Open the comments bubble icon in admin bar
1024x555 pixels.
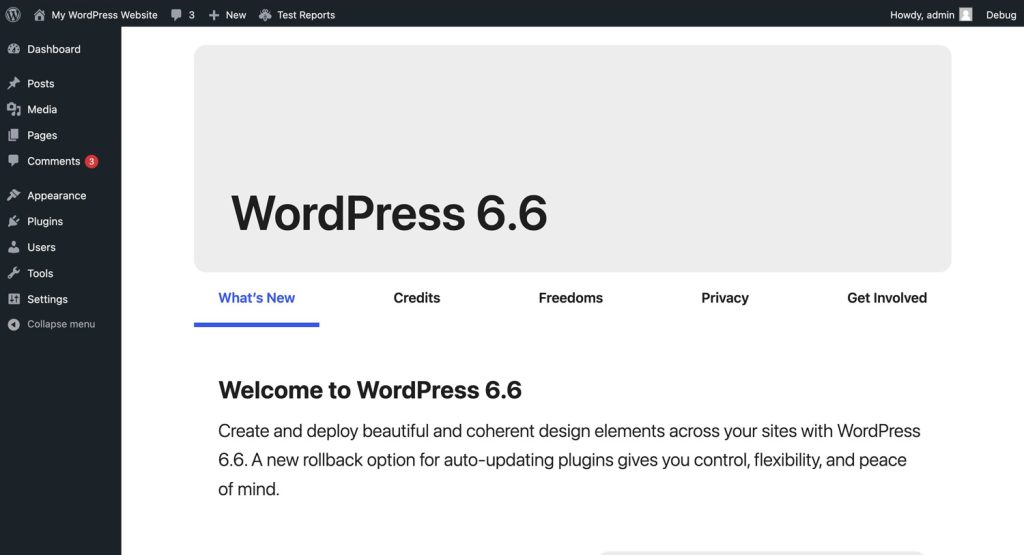[176, 15]
